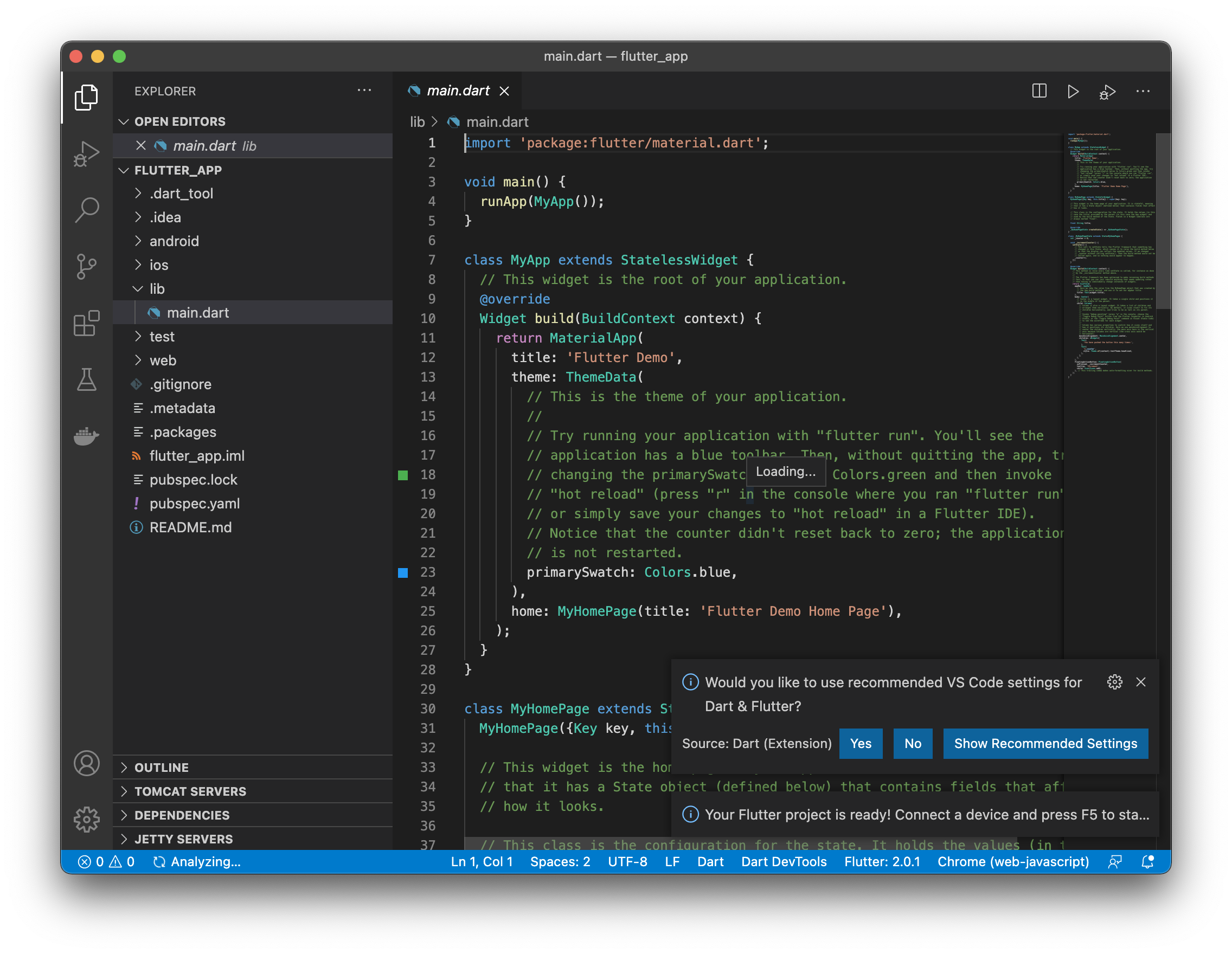Open the notifications bell in status bar

pos(1147,861)
